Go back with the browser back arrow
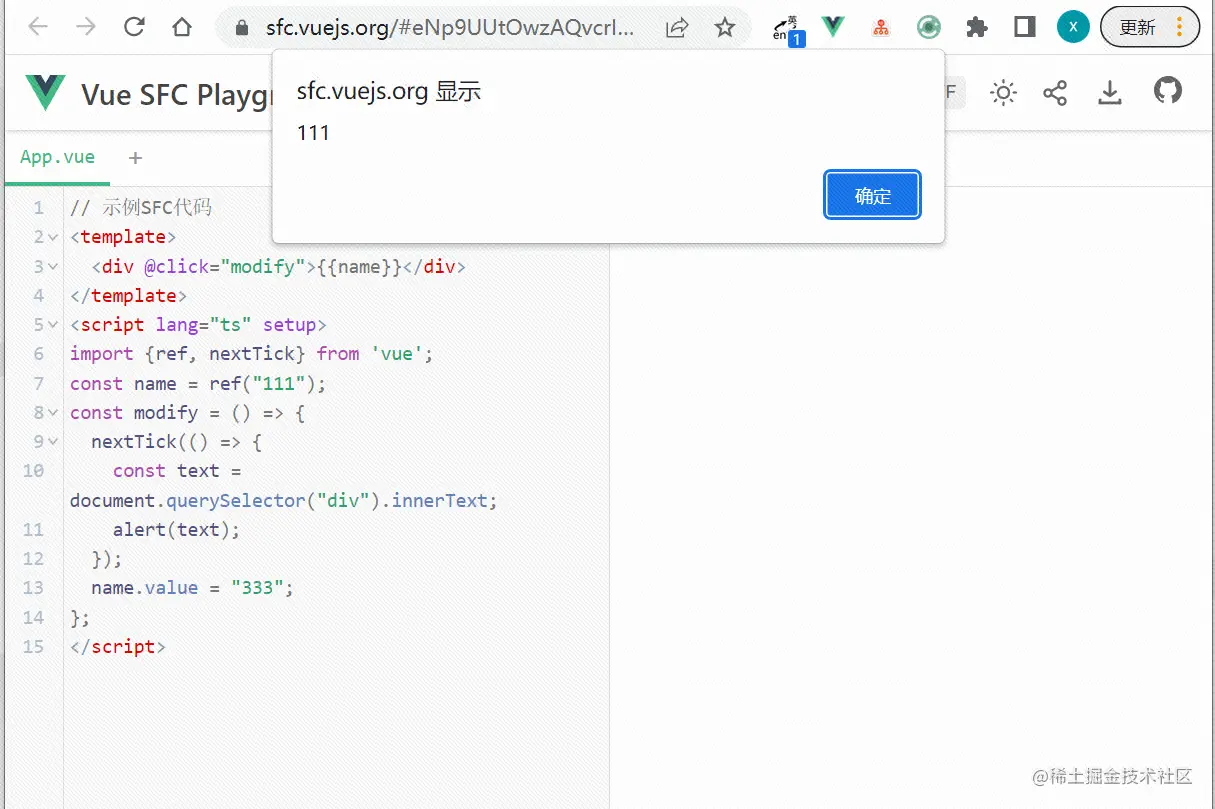This screenshot has height=809, width=1215. pyautogui.click(x=38, y=27)
